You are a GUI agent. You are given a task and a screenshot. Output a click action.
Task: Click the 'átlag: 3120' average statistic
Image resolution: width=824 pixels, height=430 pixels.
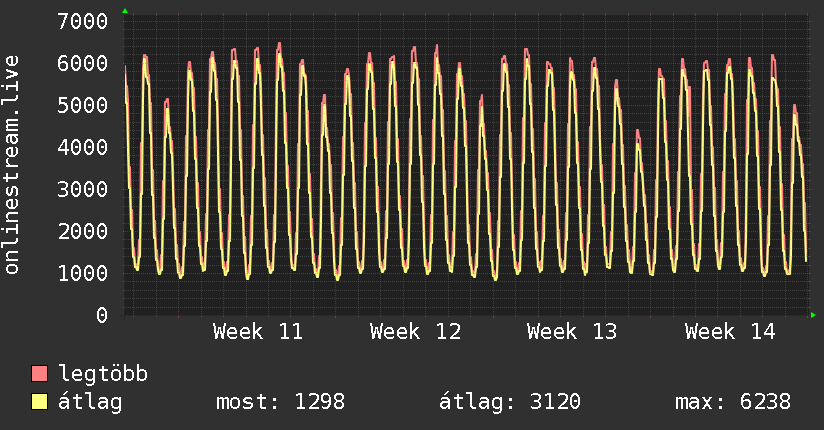coord(510,402)
